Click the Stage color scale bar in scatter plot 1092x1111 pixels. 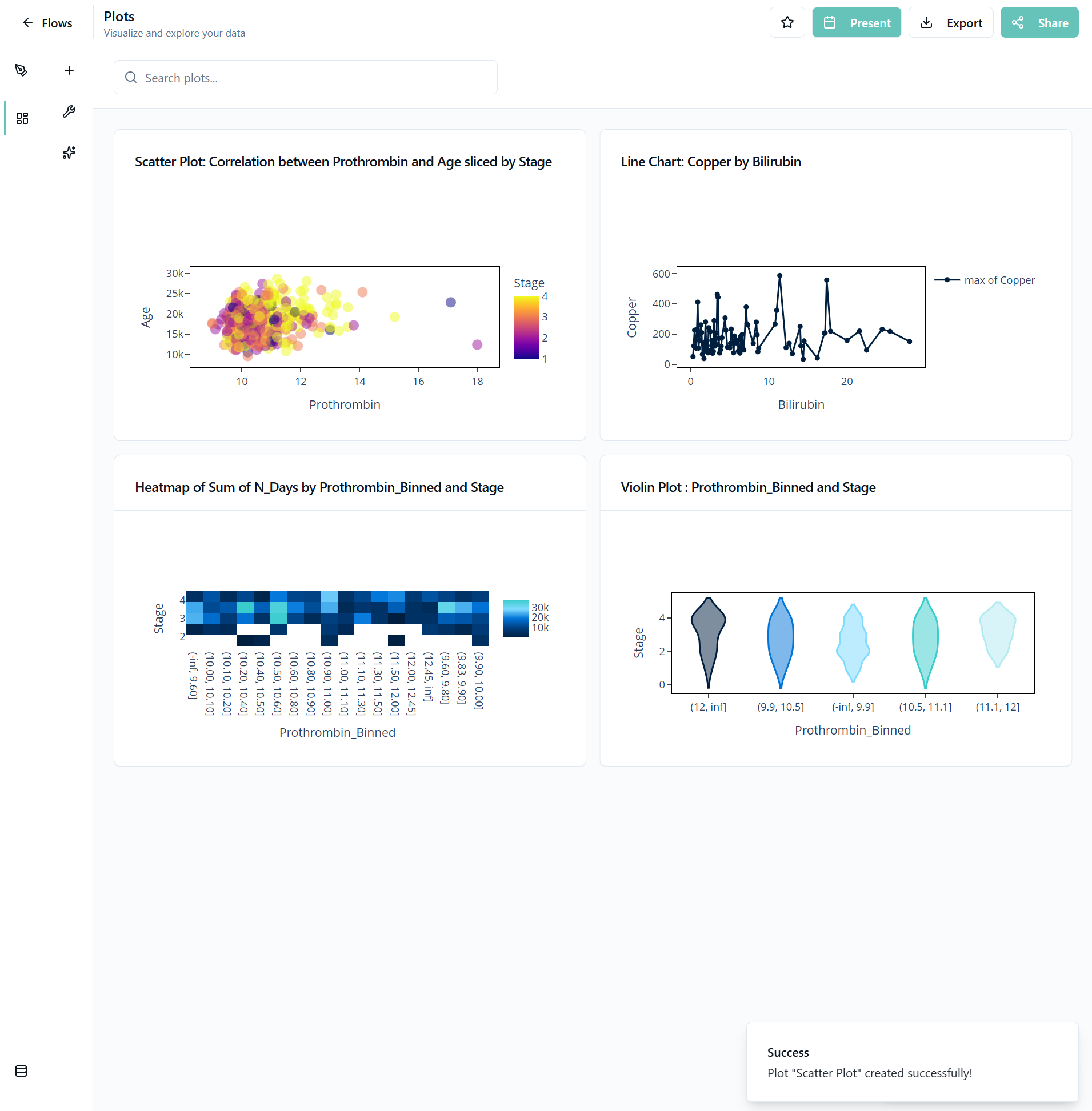point(525,327)
